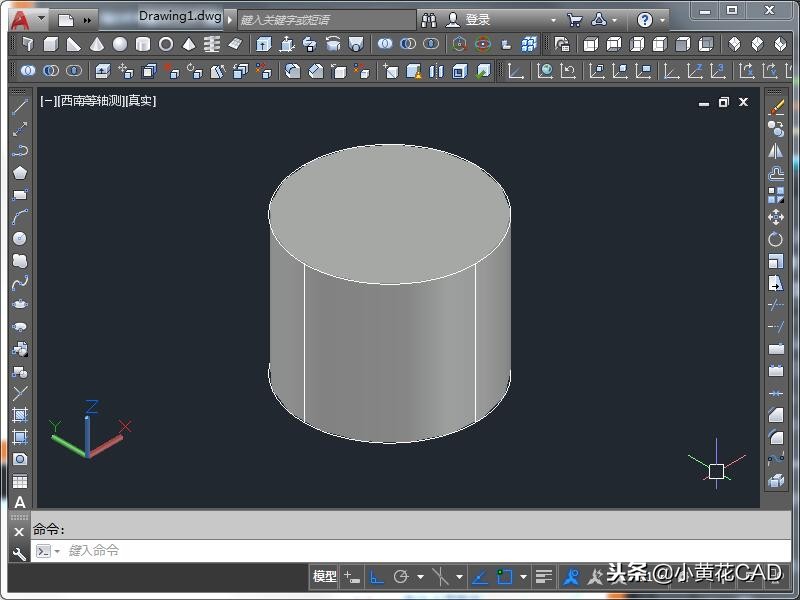Toggle object snap in status bar

[505, 577]
